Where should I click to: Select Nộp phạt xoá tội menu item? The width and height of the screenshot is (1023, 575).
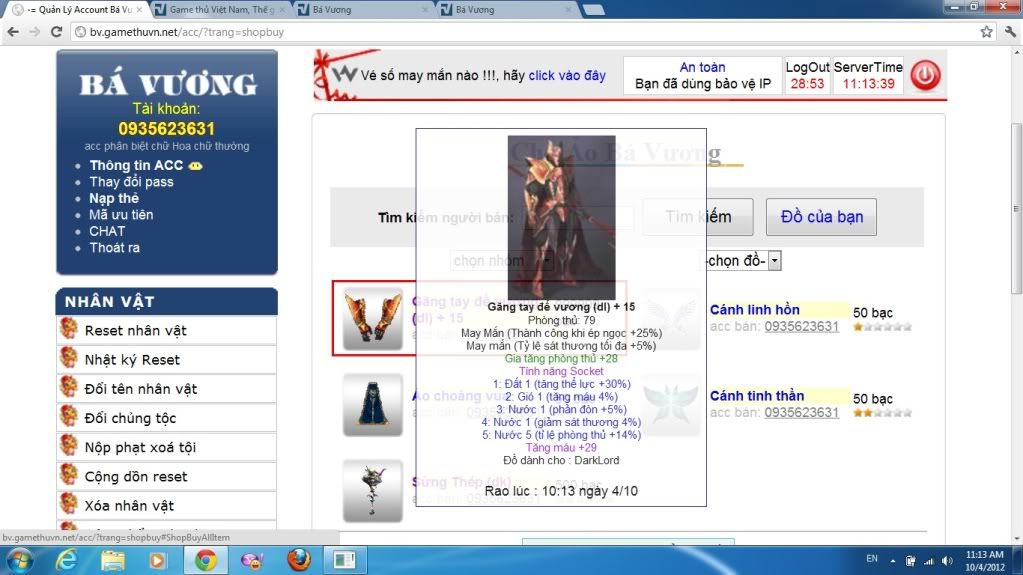pyautogui.click(x=166, y=447)
